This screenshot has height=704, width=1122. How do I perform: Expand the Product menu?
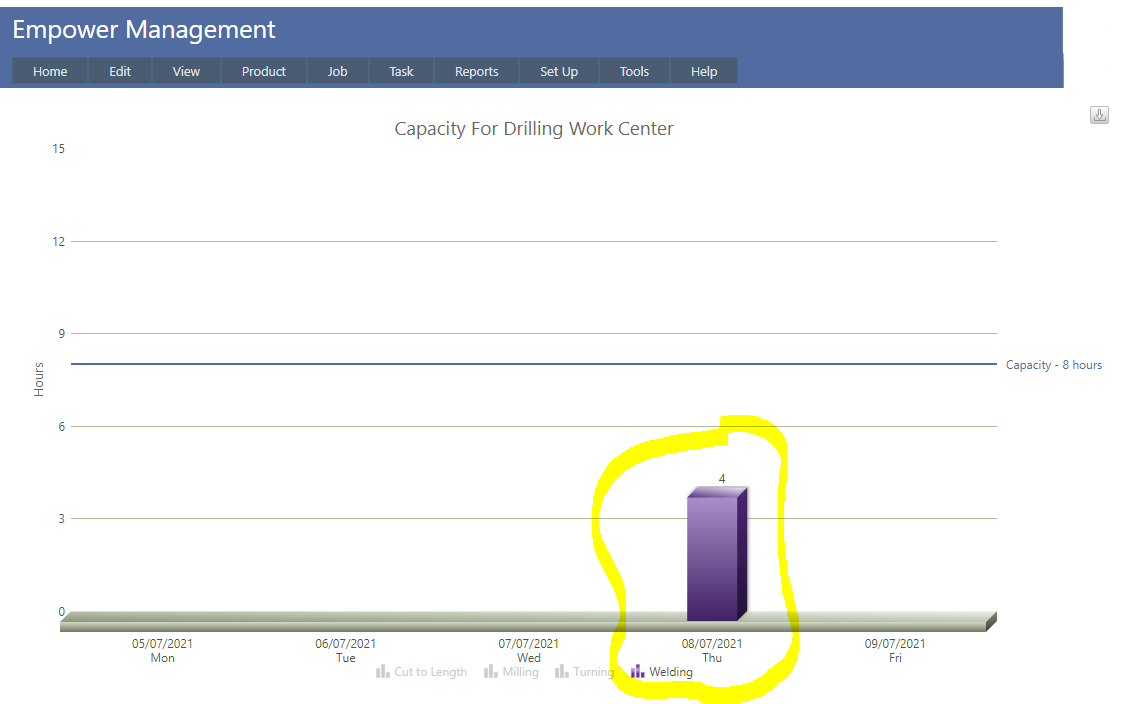pyautogui.click(x=264, y=72)
